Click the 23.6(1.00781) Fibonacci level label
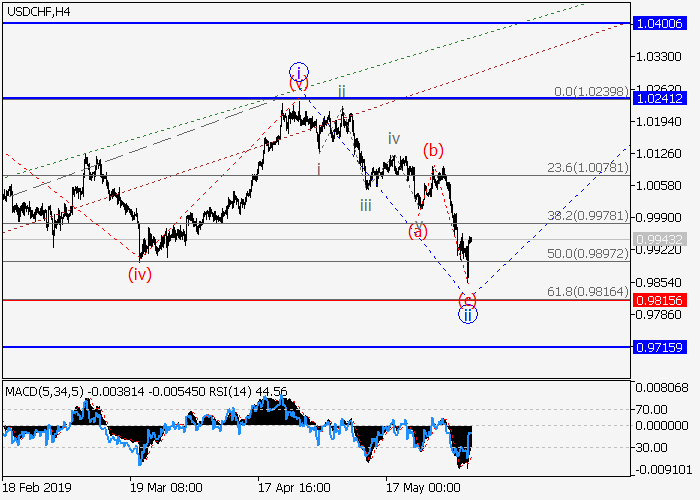 pyautogui.click(x=587, y=168)
